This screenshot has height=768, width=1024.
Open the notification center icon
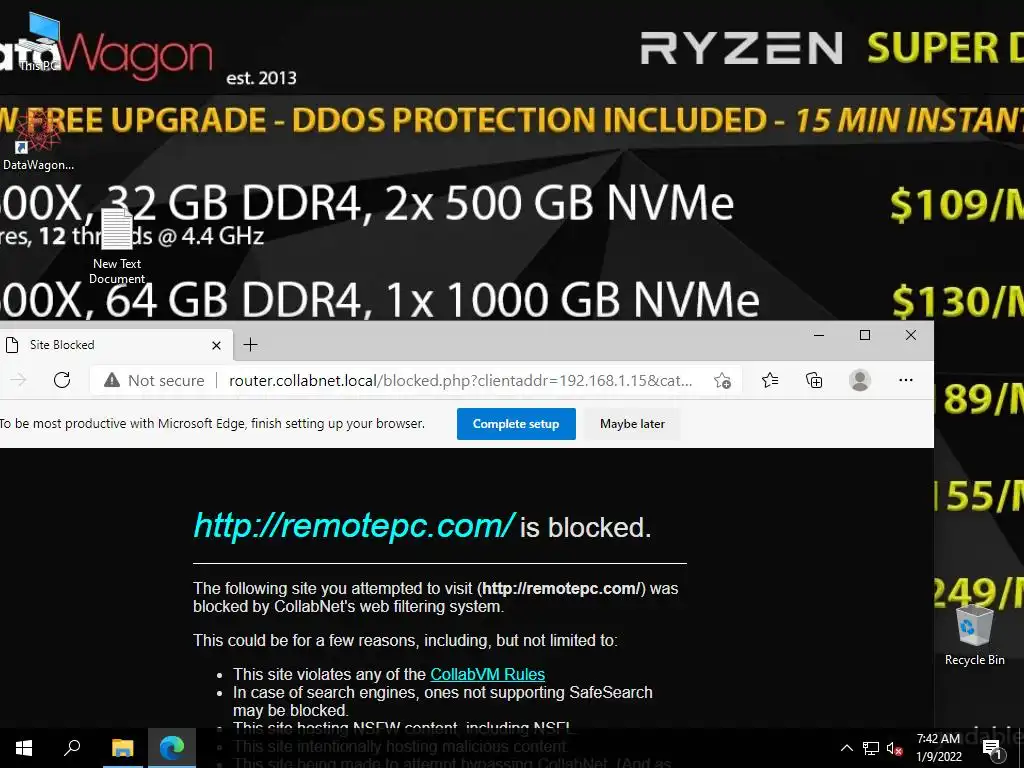click(x=992, y=749)
